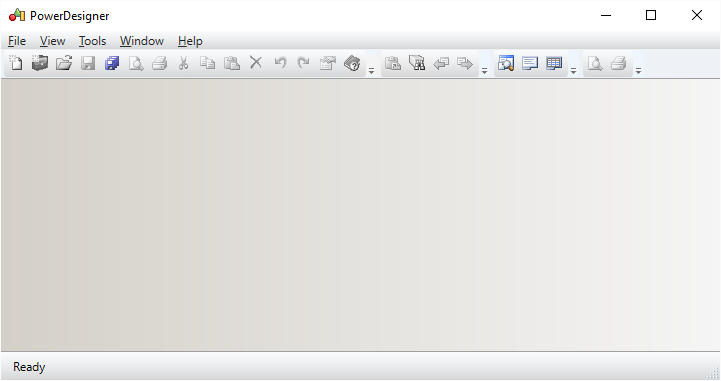
Task: Open the View menu
Action: point(52,41)
